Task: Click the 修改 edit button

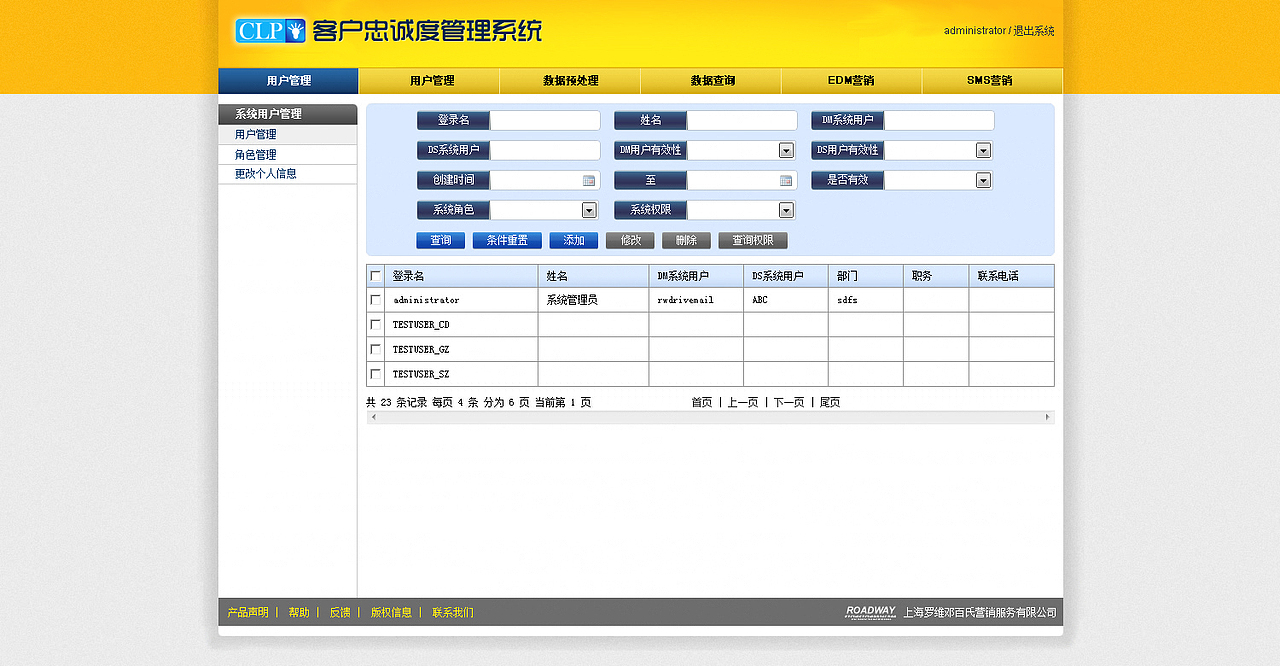Action: [x=630, y=241]
